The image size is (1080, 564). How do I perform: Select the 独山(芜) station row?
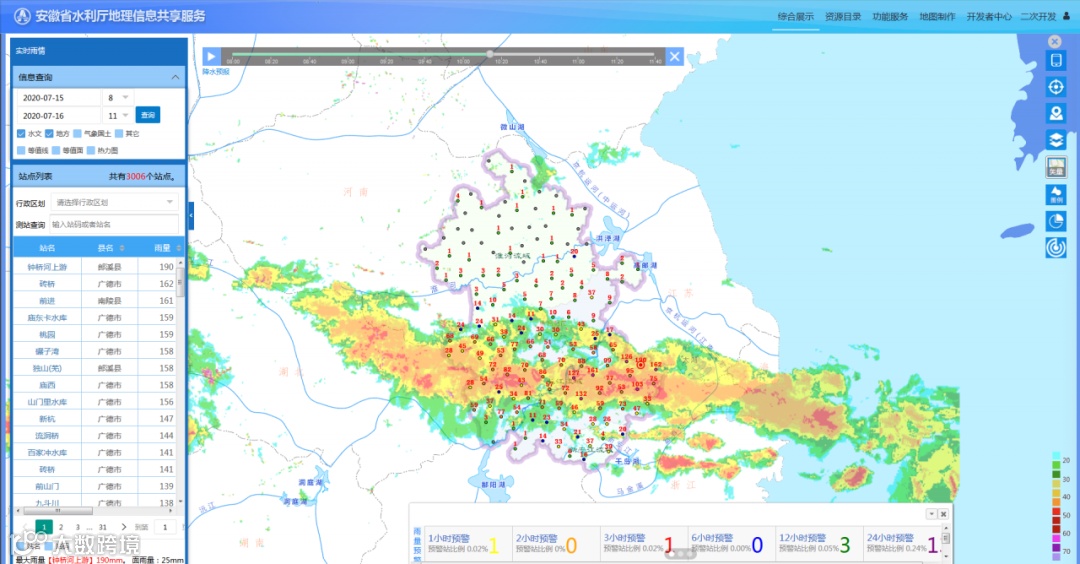coord(94,368)
